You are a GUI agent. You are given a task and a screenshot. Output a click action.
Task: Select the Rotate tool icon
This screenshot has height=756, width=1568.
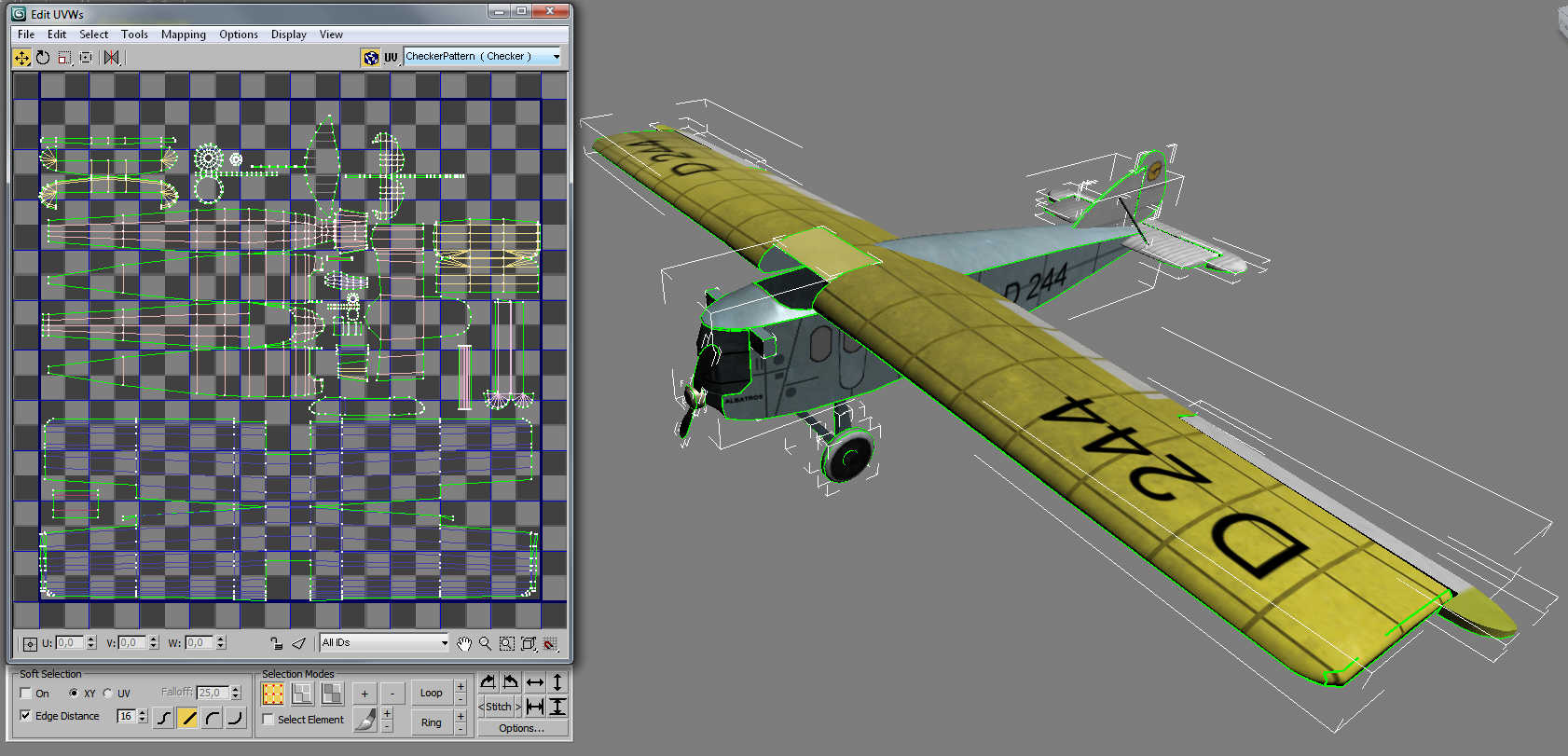coord(43,58)
